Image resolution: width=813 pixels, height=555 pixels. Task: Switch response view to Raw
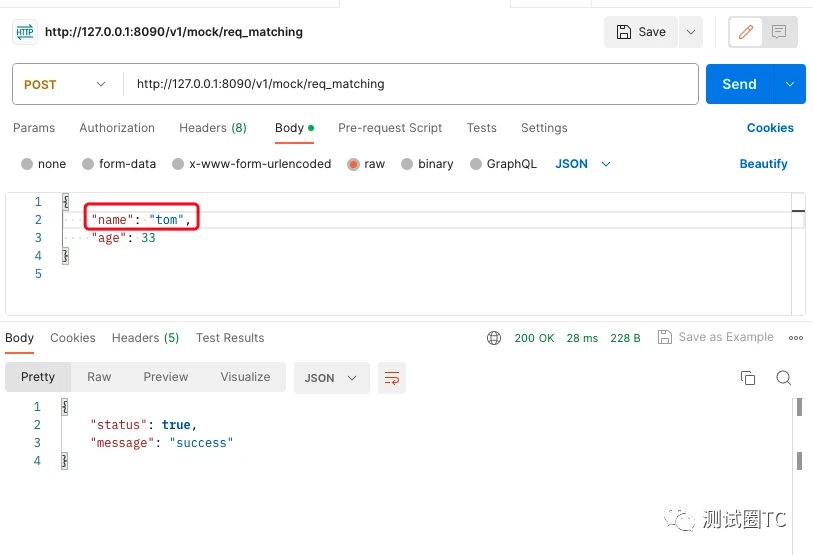99,377
